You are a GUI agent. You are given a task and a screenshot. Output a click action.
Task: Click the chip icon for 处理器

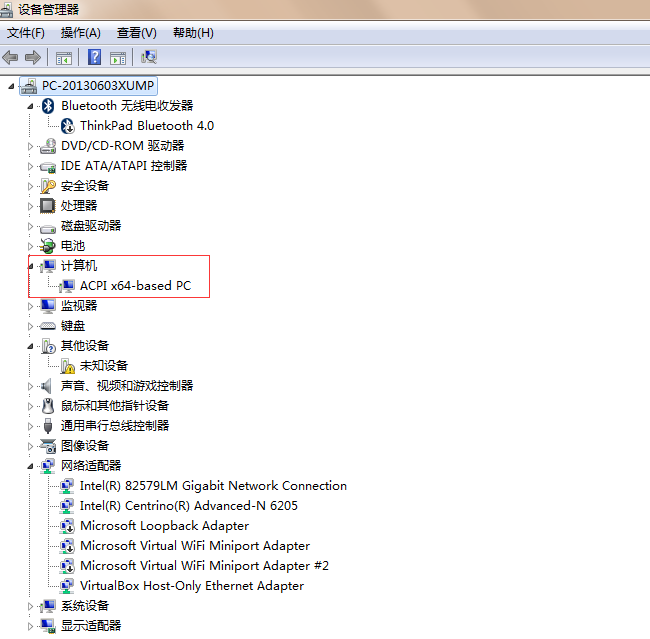point(48,206)
